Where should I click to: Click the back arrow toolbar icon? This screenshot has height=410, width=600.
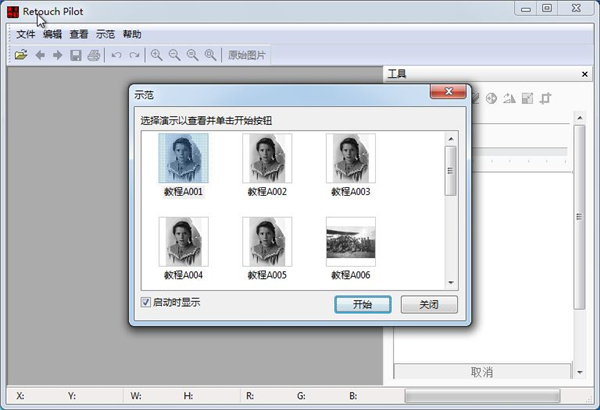40,55
